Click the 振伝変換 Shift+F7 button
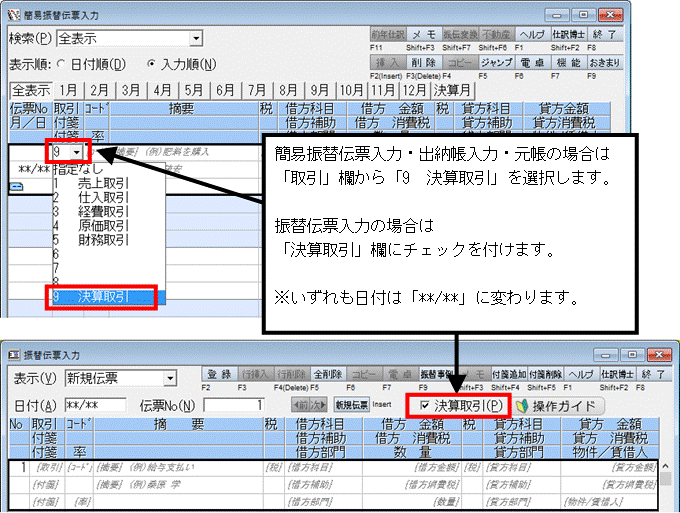Viewport: 680px width, 513px height. 460,34
